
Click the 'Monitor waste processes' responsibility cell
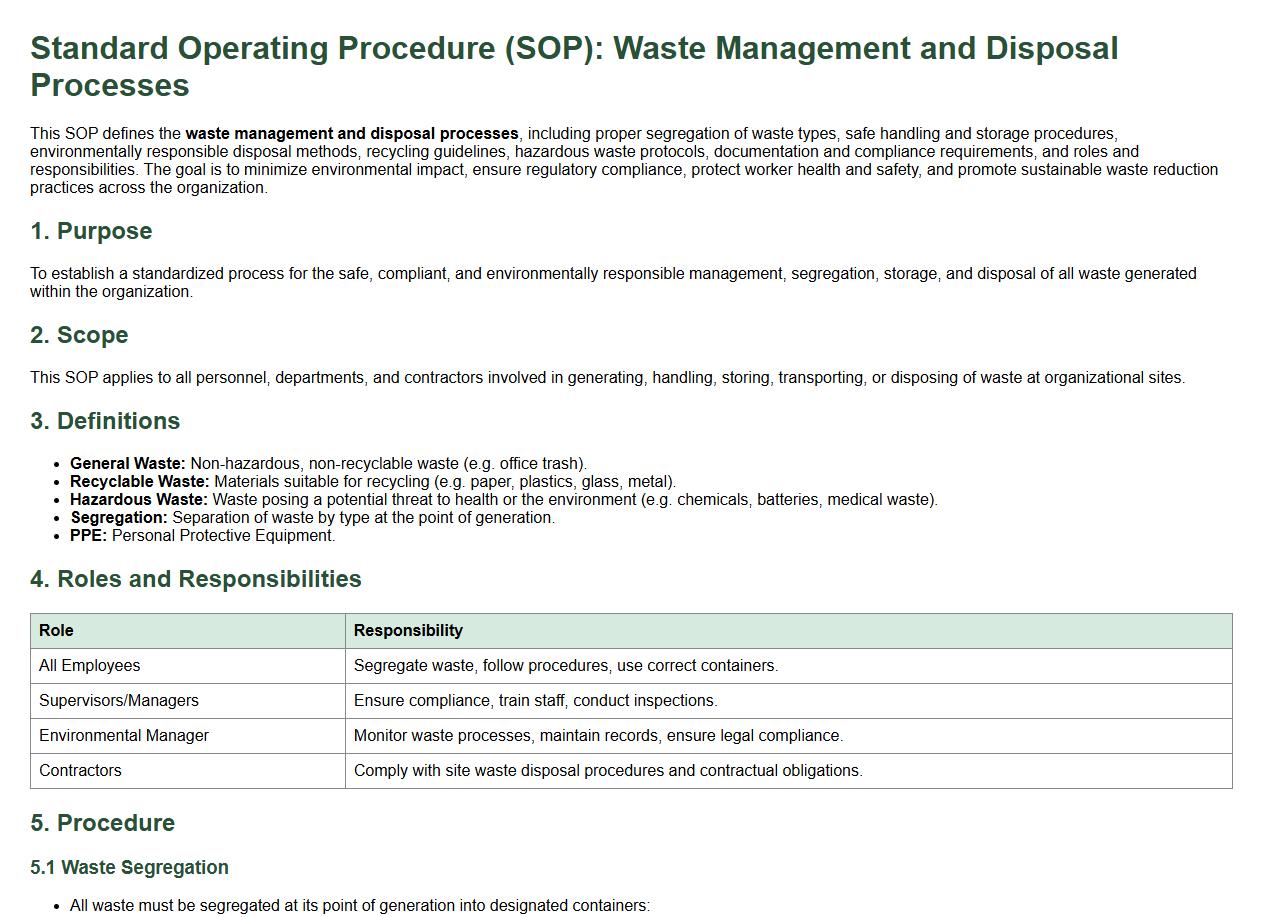click(x=598, y=735)
